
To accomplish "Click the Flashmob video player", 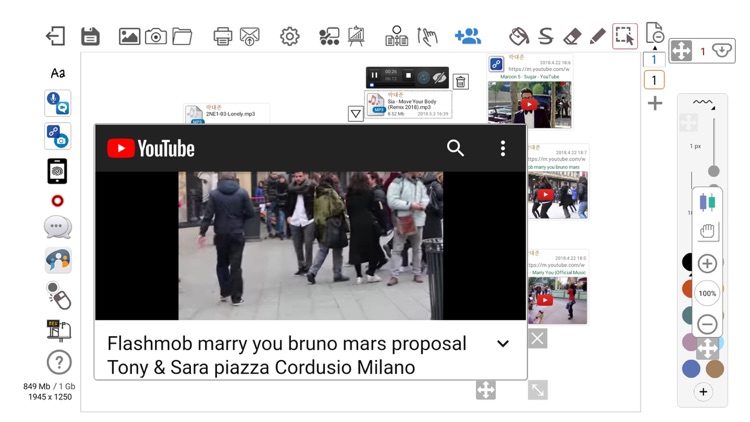I will [x=311, y=246].
